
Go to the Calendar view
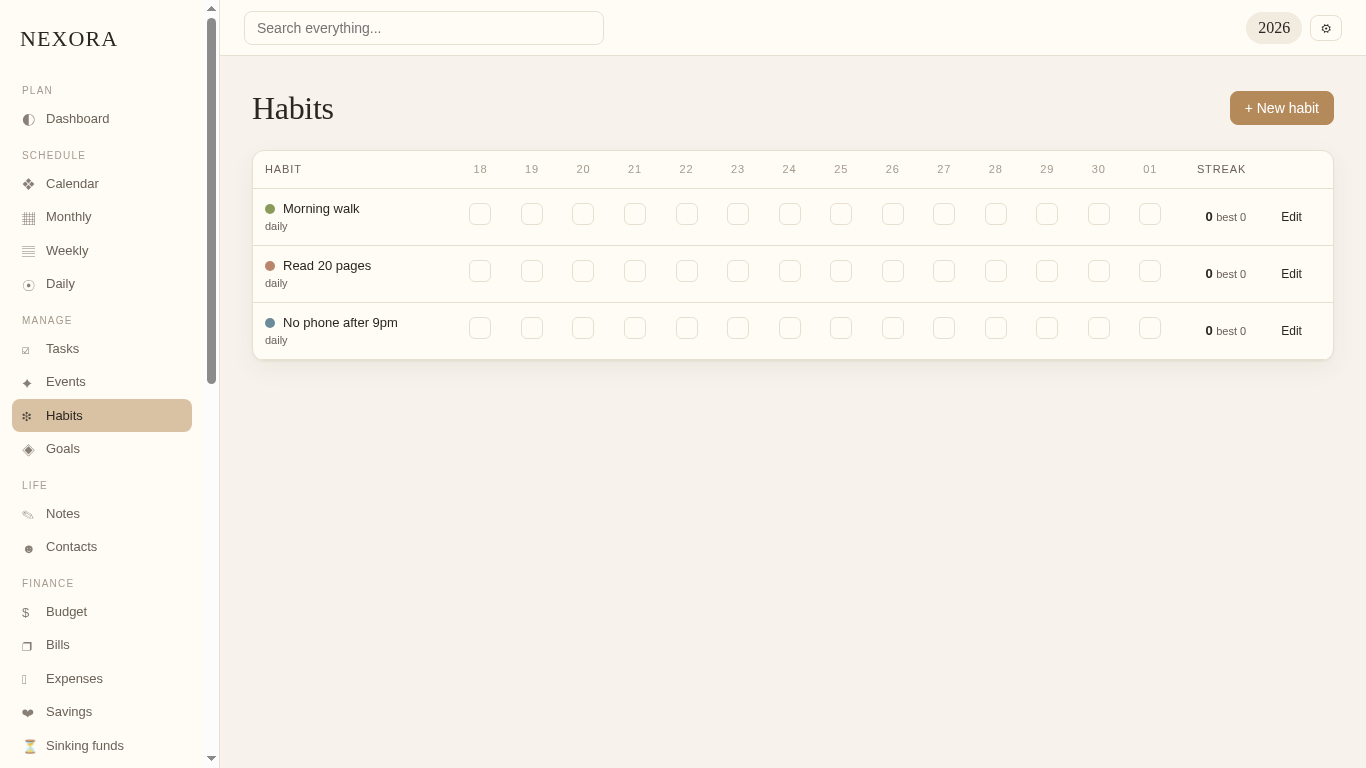tap(102, 184)
